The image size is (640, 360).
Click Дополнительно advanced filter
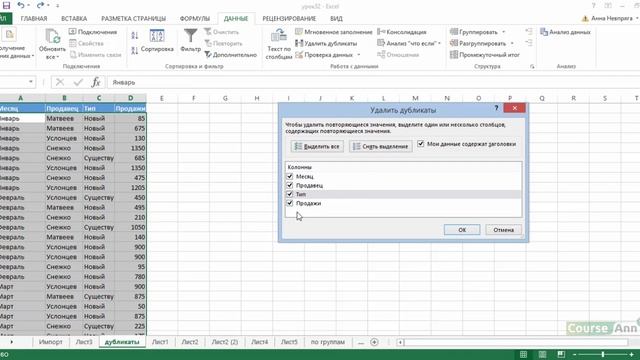point(231,55)
